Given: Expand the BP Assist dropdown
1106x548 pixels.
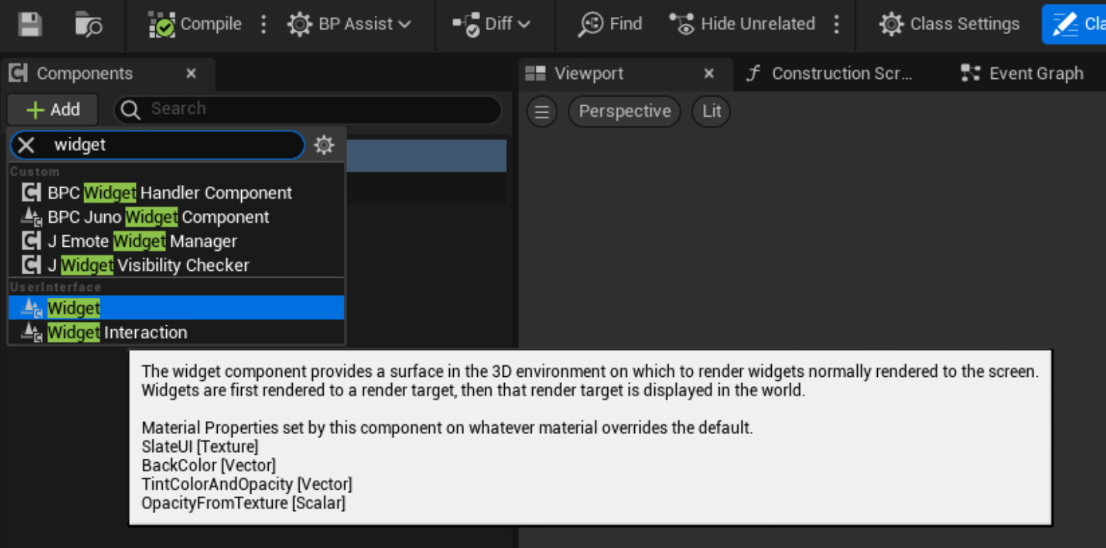Looking at the screenshot, I should coord(349,24).
